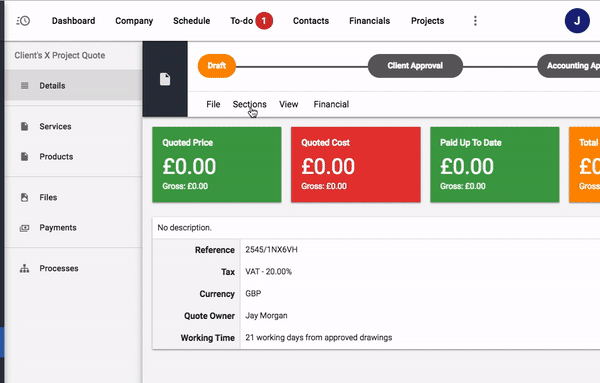Open Contacts in the top bar
600x383 pixels.
point(311,21)
